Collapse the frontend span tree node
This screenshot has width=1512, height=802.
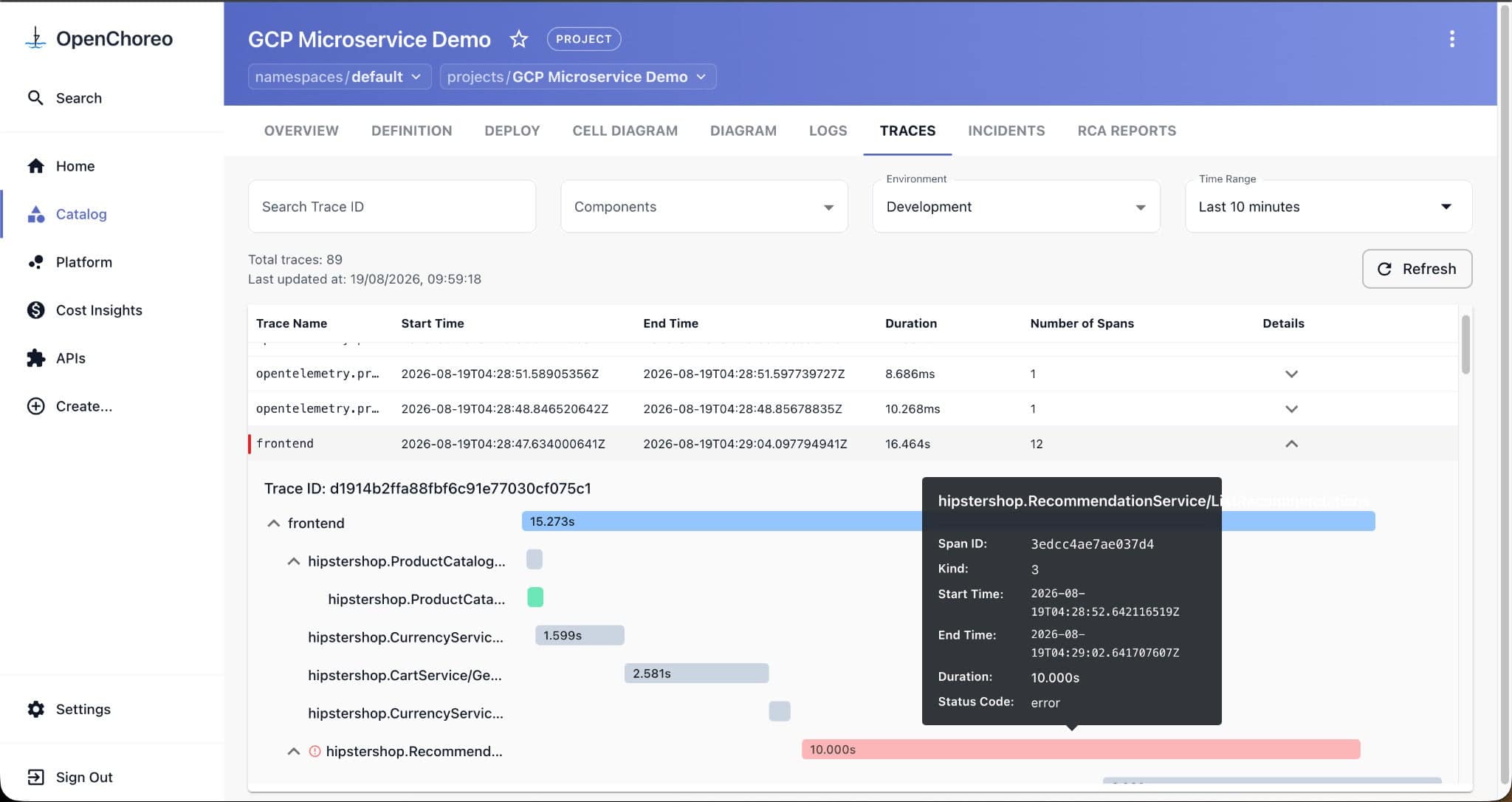273,523
